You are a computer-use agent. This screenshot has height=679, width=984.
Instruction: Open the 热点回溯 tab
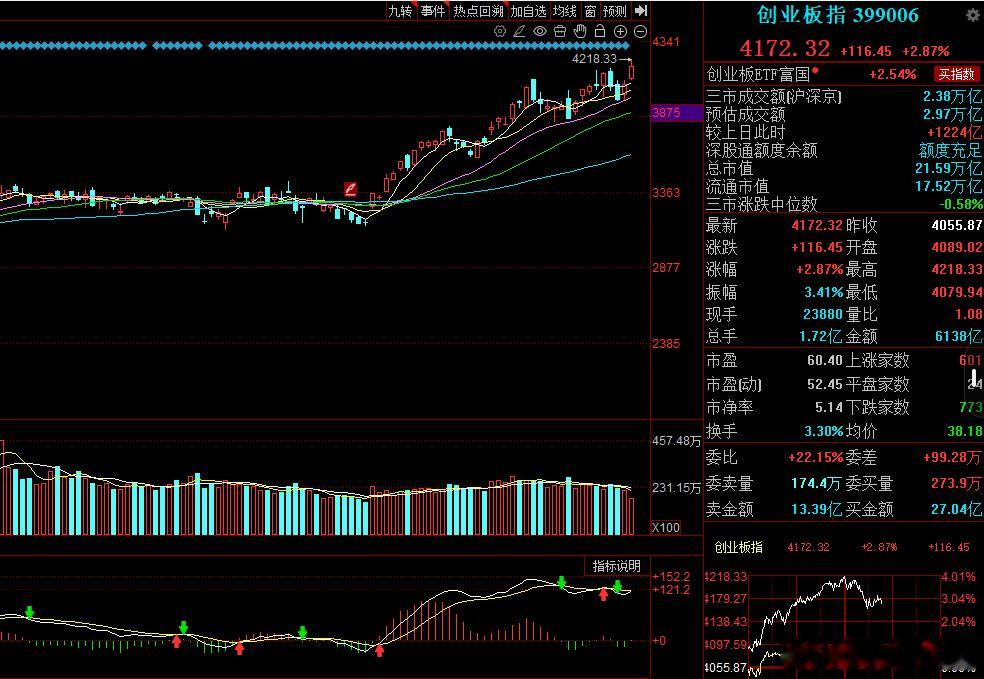click(478, 11)
